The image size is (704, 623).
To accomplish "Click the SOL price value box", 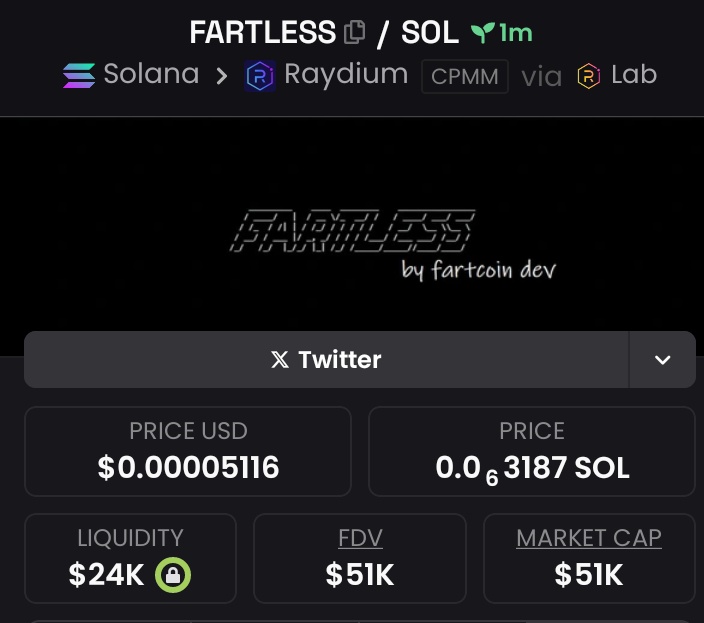I will point(532,451).
